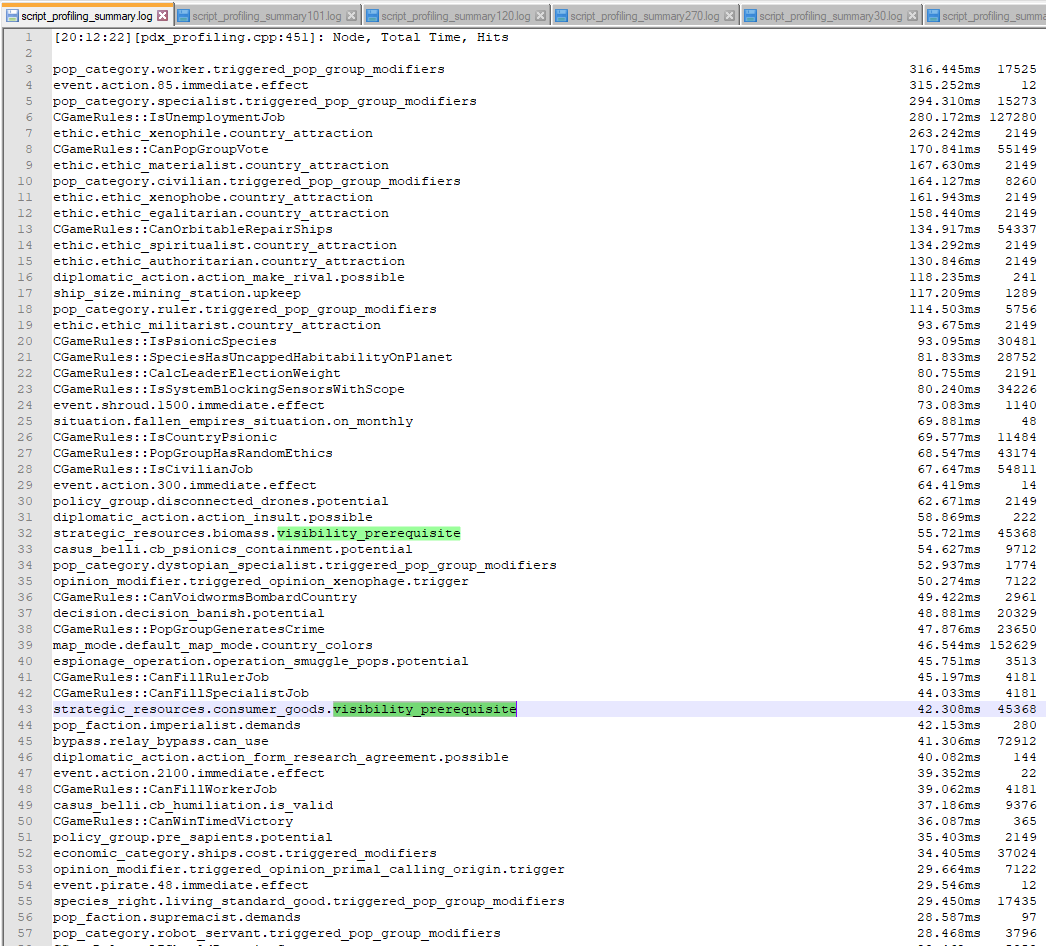Click the save icon on summary120.log tab
The image size is (1046, 946).
click(372, 15)
